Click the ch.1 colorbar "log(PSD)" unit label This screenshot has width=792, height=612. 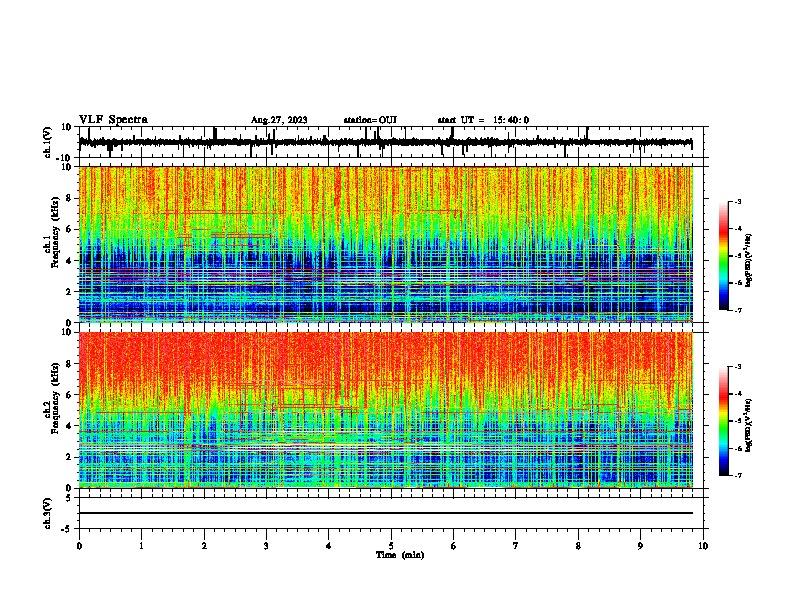(748, 261)
